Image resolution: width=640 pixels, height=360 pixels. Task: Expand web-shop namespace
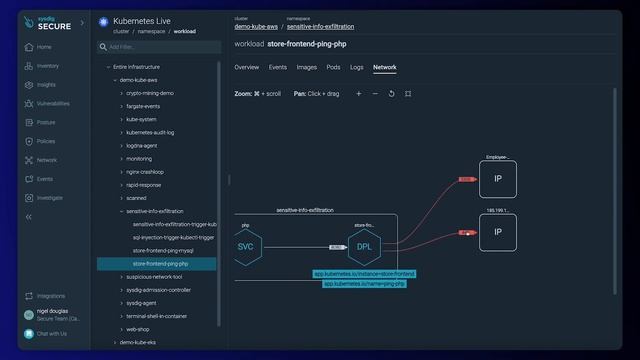(x=121, y=329)
